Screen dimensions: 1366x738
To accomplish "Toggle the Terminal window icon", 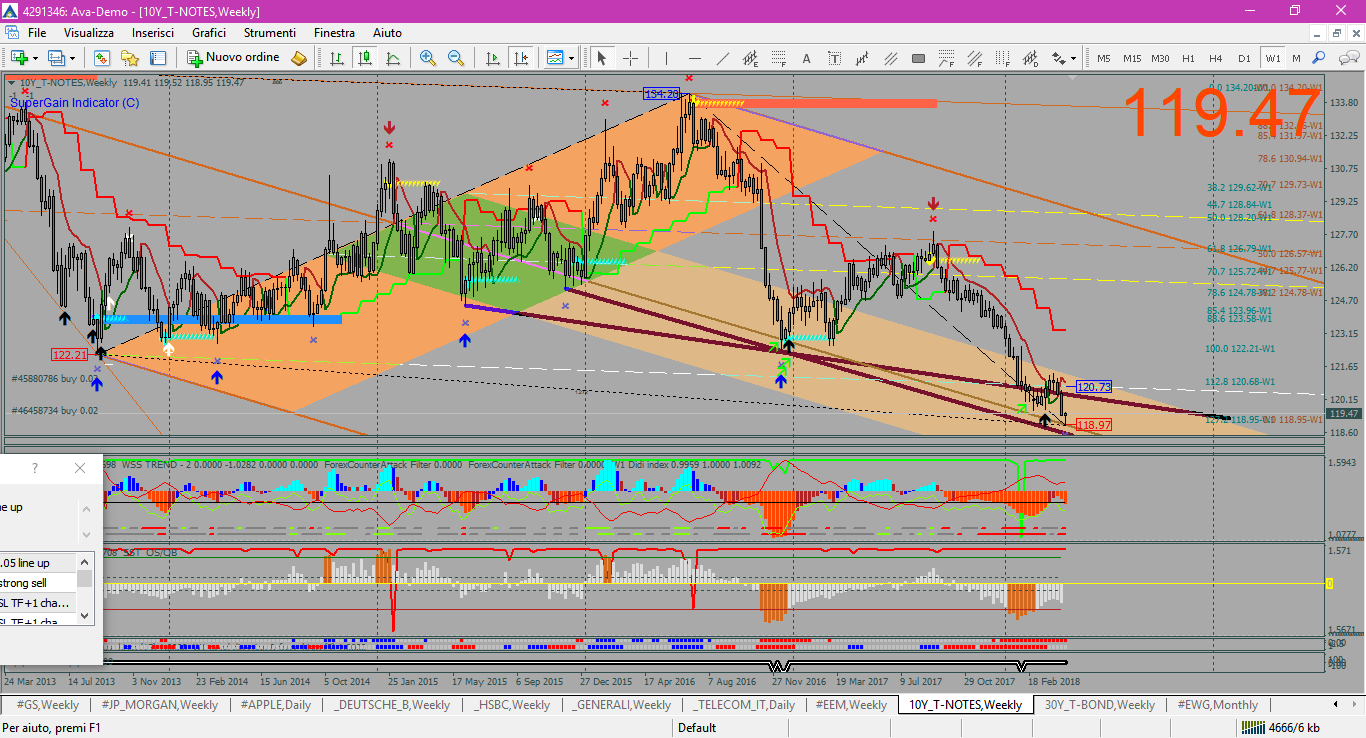I will (158, 58).
